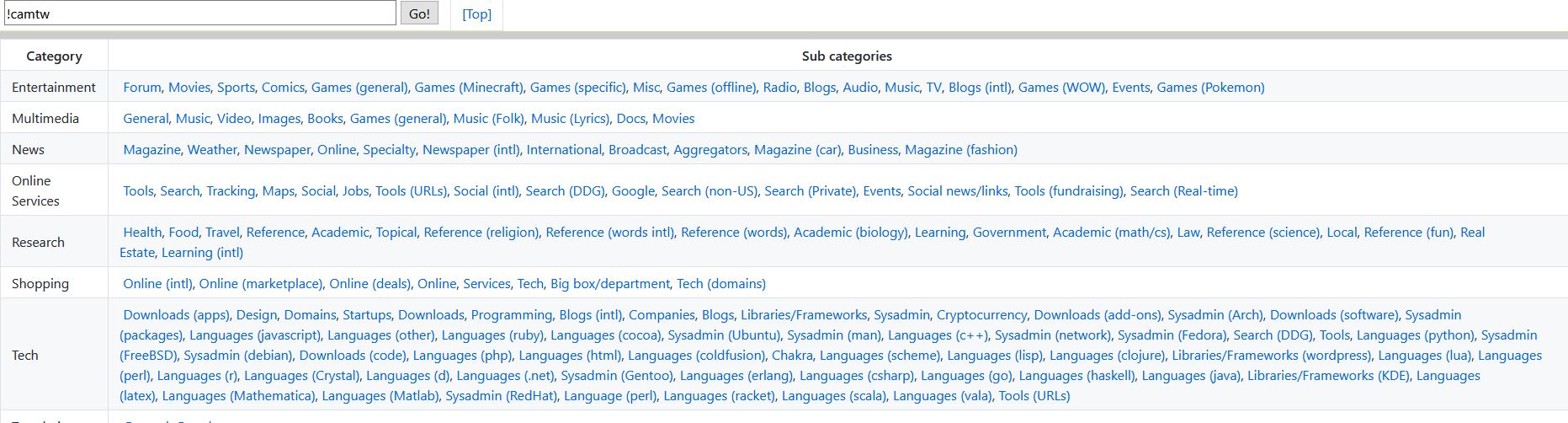Open Music (Lyrics) under Multimedia
The width and height of the screenshot is (1568, 423).
[570, 119]
